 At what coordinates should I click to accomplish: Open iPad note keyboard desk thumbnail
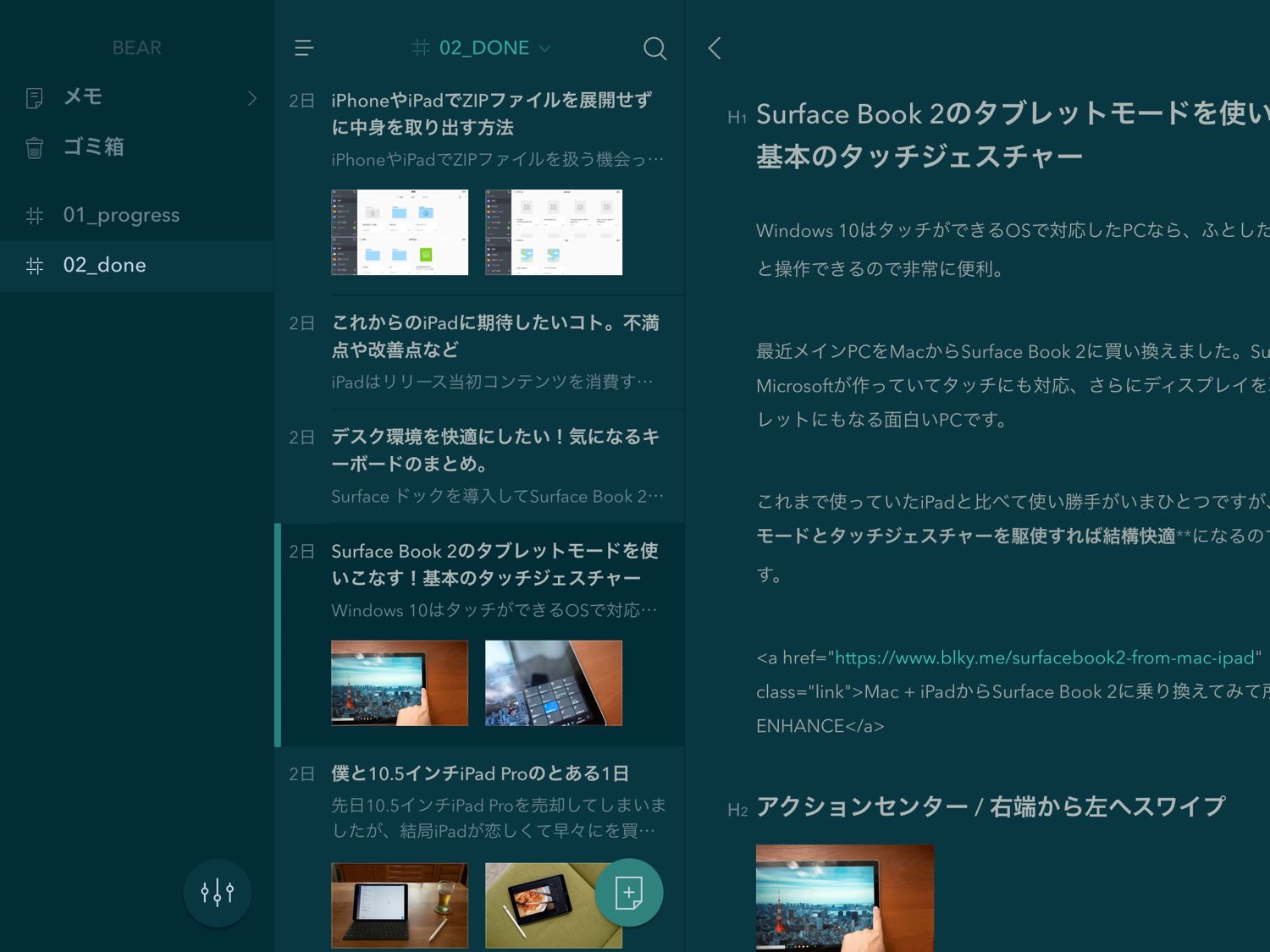click(400, 905)
